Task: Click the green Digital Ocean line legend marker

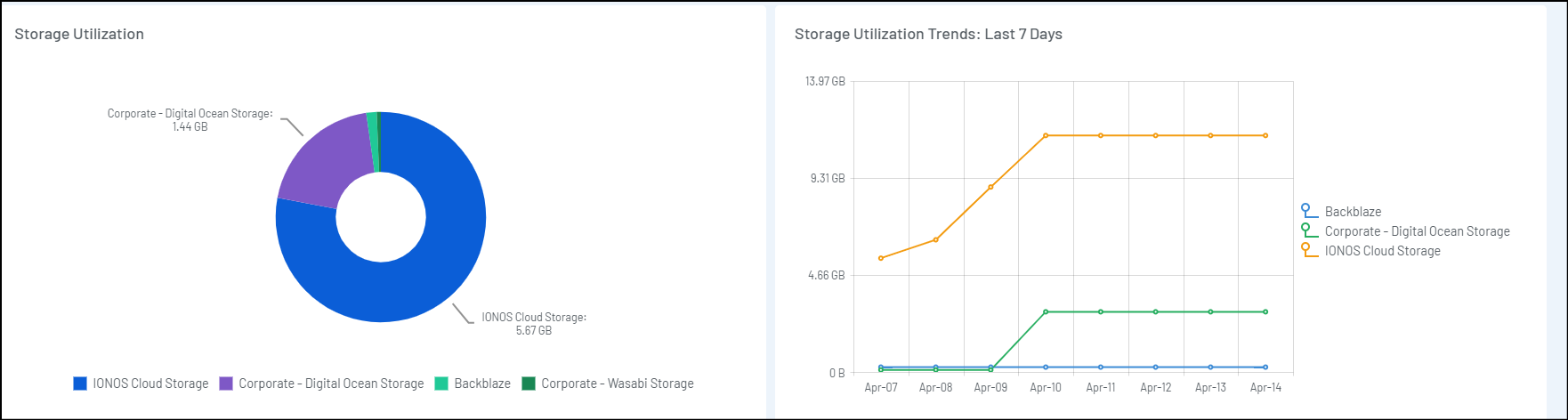Action: pyautogui.click(x=1307, y=230)
